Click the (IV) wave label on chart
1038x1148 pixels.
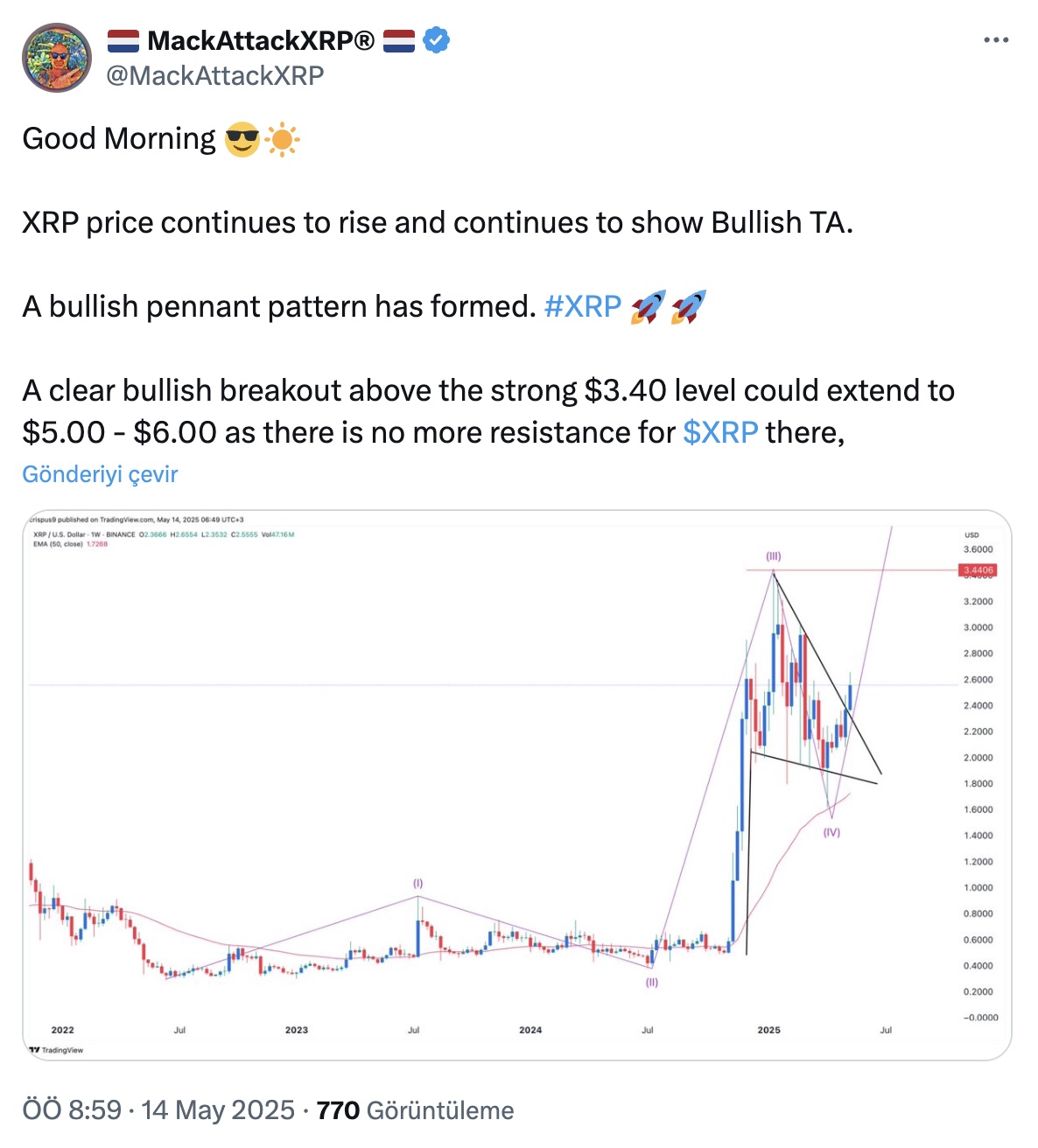831,832
